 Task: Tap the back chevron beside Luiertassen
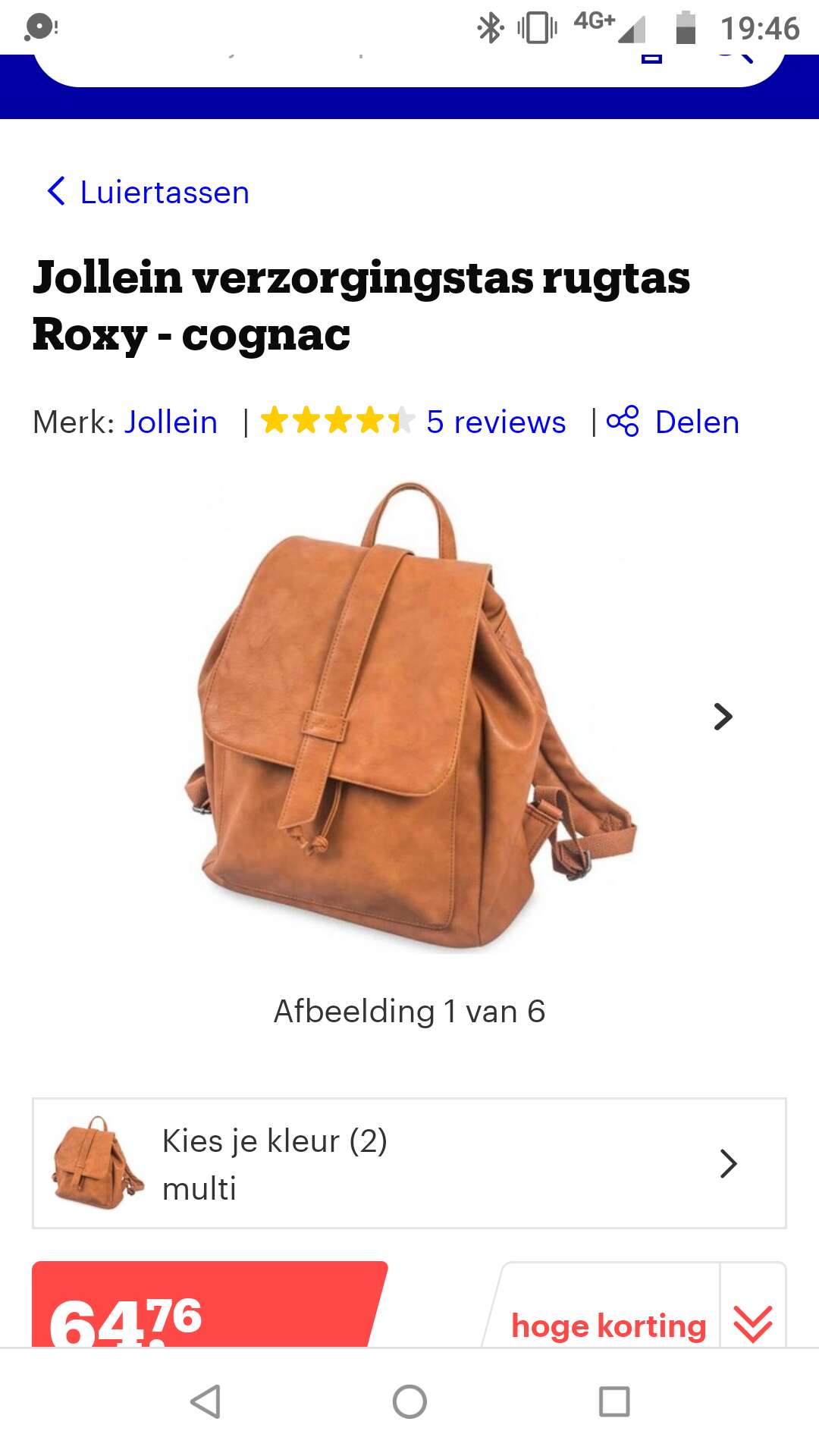pos(56,192)
